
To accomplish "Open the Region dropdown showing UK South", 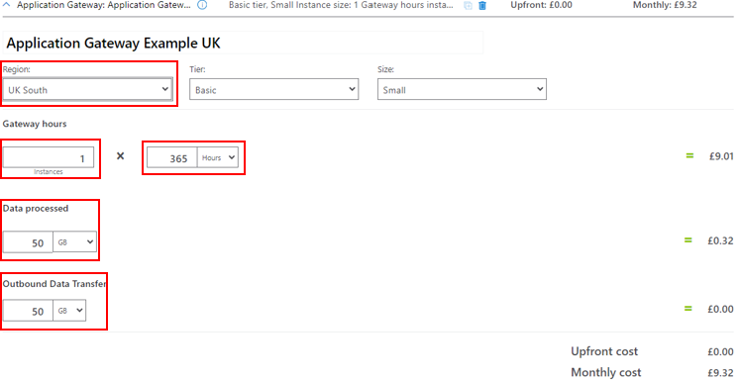I will click(x=87, y=89).
